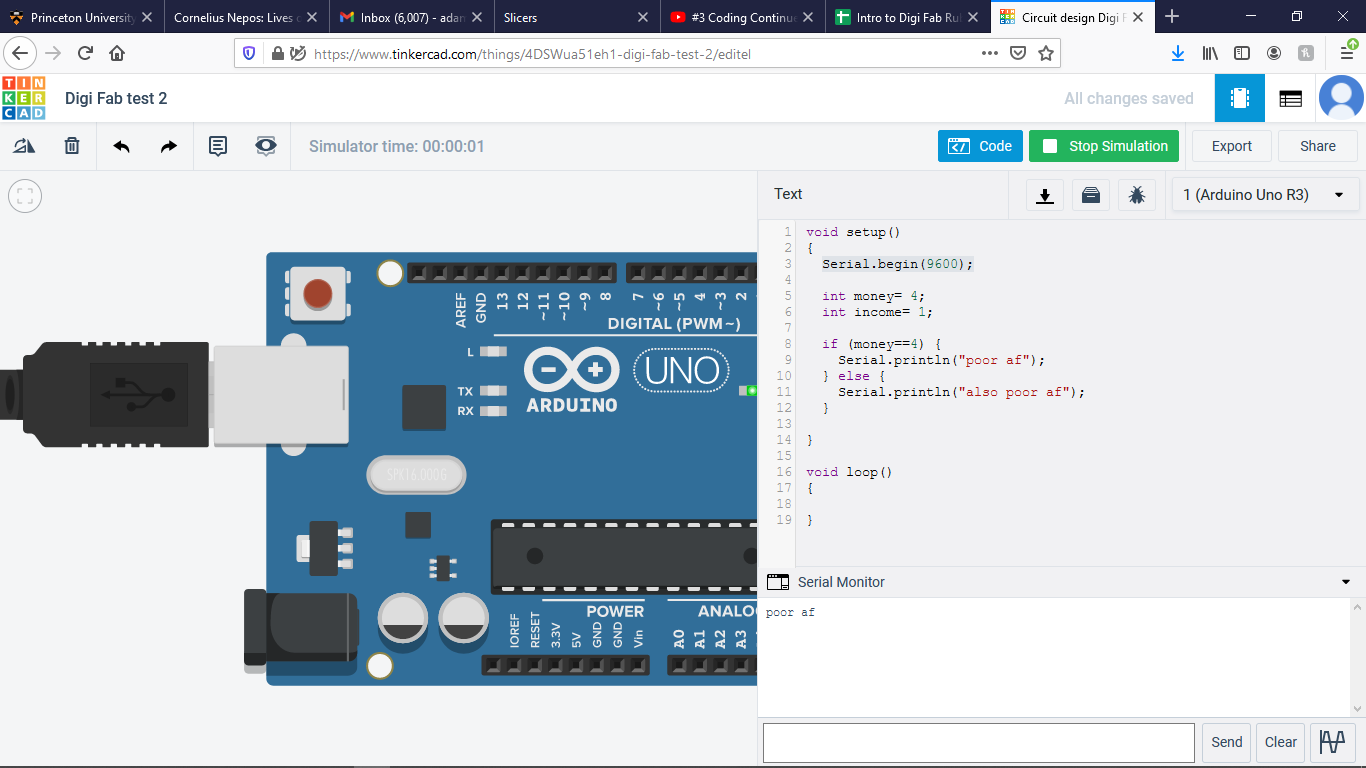Download the code file
The image size is (1366, 768).
coord(1045,195)
